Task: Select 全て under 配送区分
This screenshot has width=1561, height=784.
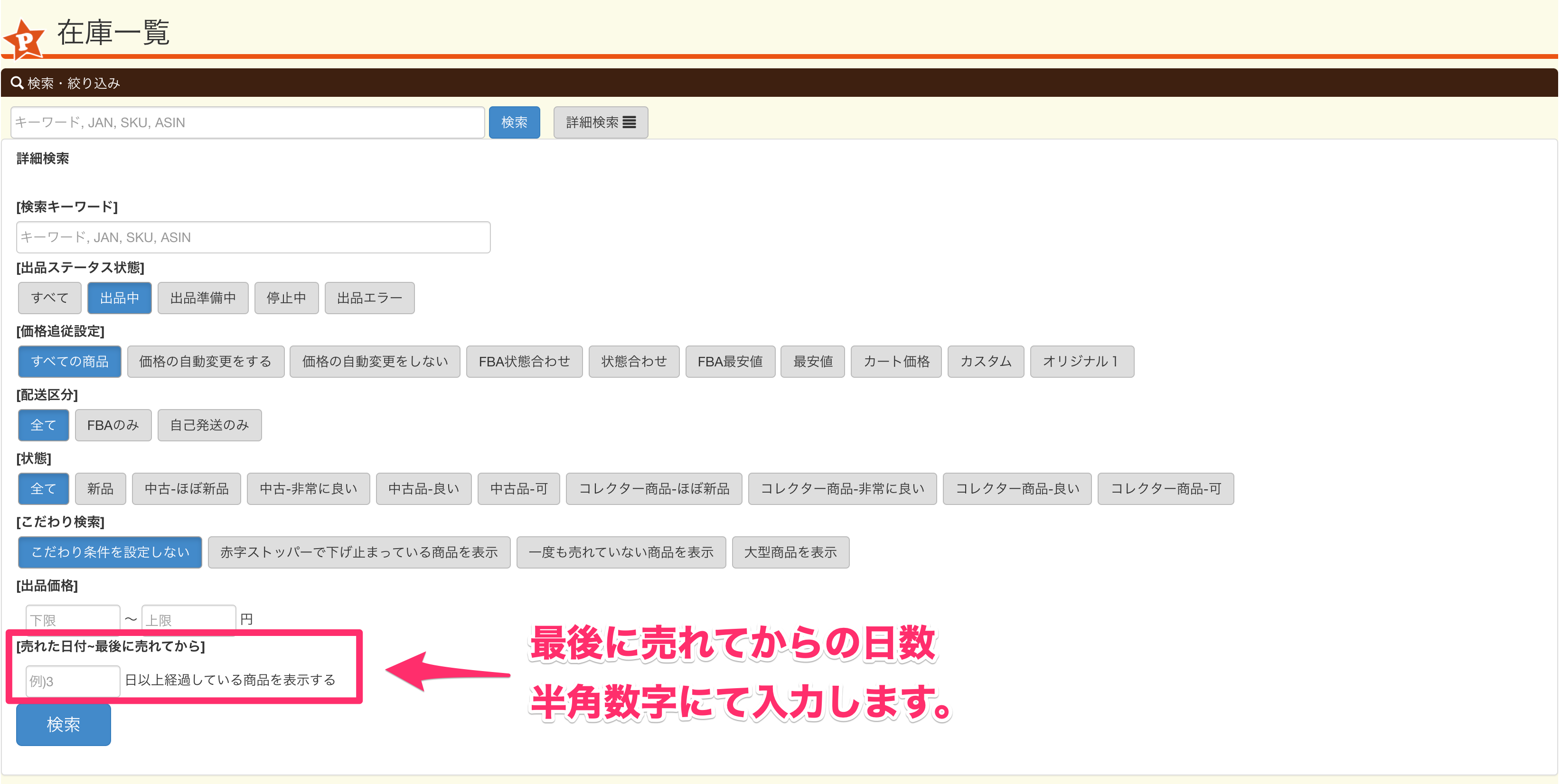Action: pos(43,425)
